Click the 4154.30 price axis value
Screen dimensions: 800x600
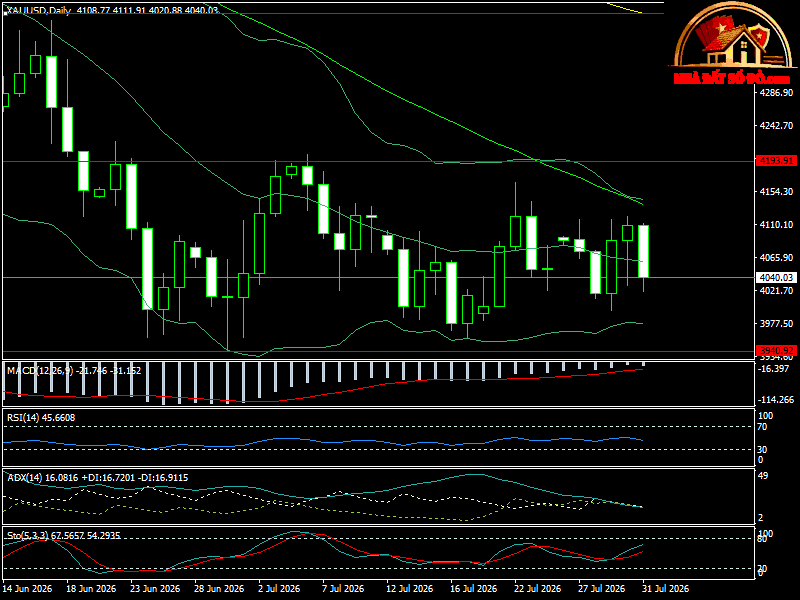tap(777, 192)
